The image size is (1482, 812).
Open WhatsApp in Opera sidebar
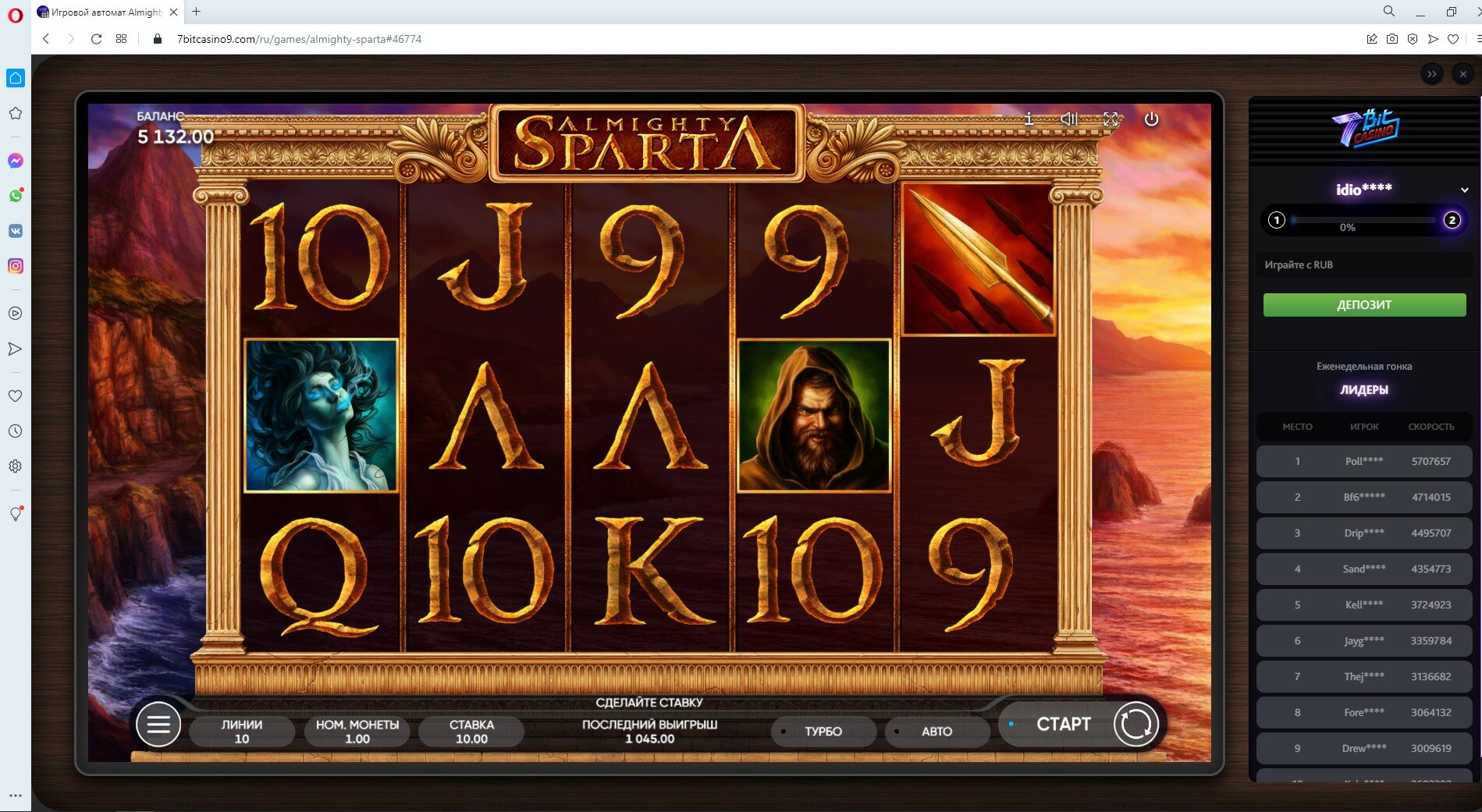click(16, 195)
